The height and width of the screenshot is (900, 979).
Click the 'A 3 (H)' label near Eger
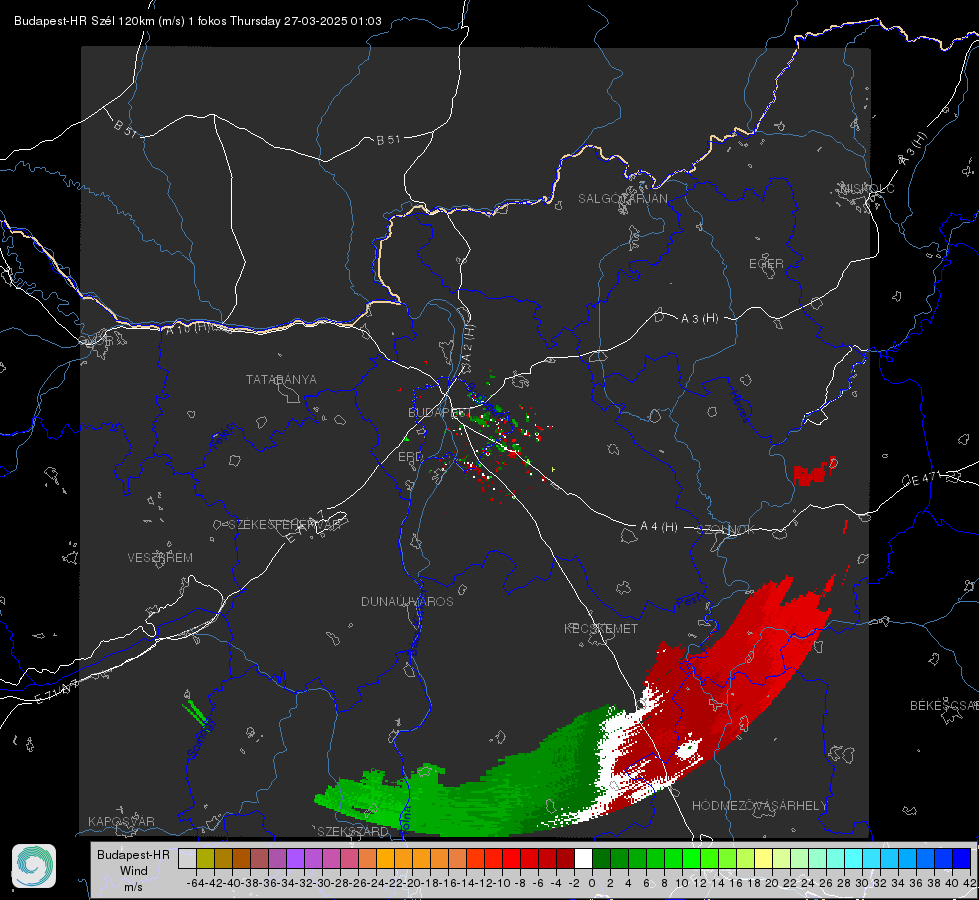click(699, 318)
